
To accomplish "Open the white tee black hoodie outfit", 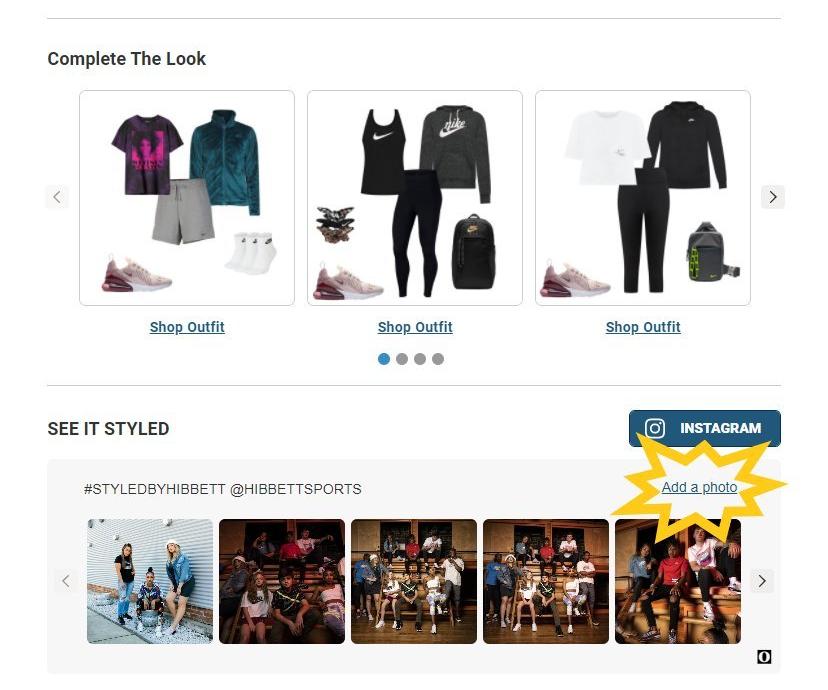I will tap(643, 198).
